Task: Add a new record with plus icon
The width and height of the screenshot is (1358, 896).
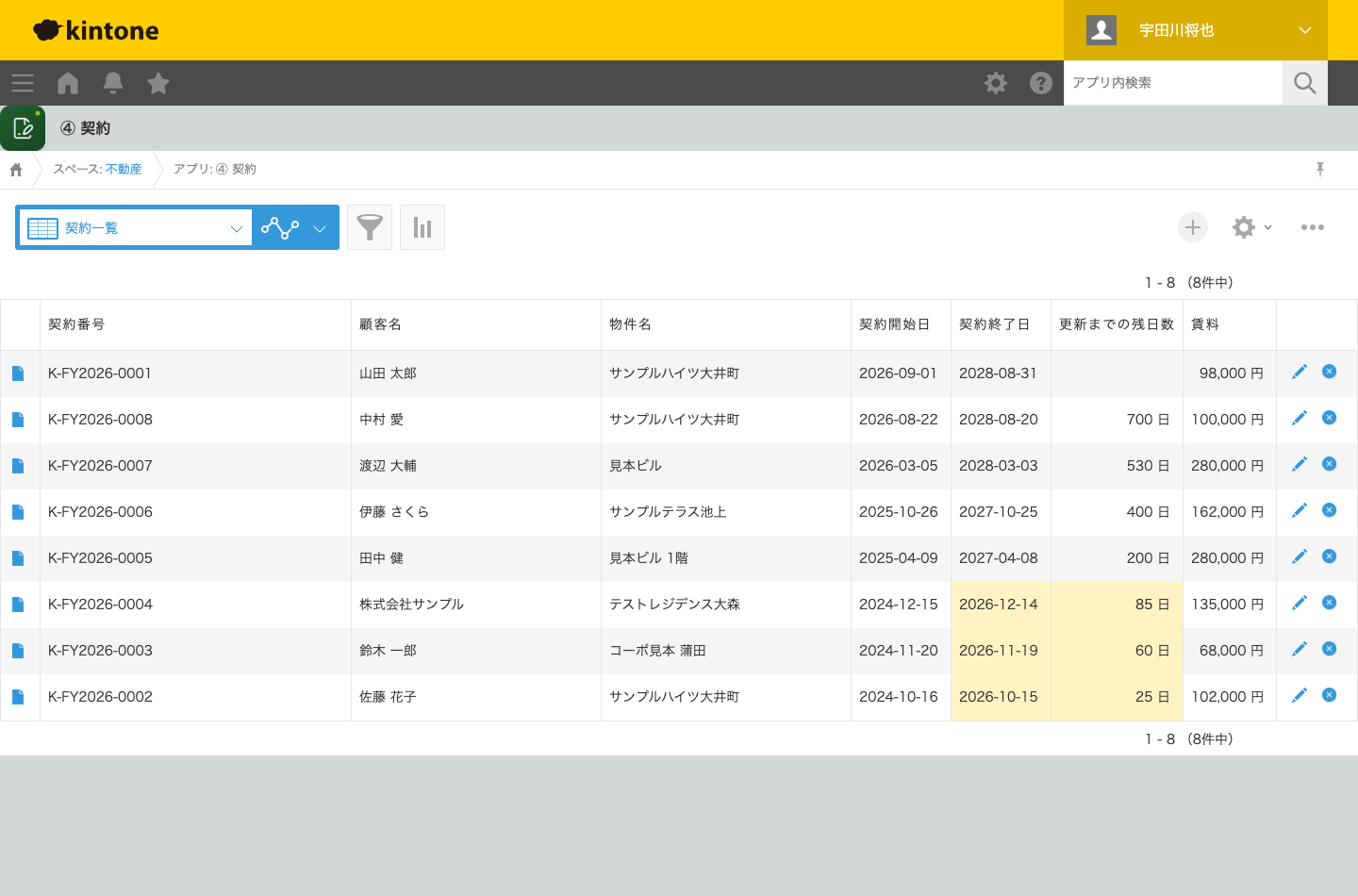Action: pyautogui.click(x=1193, y=227)
